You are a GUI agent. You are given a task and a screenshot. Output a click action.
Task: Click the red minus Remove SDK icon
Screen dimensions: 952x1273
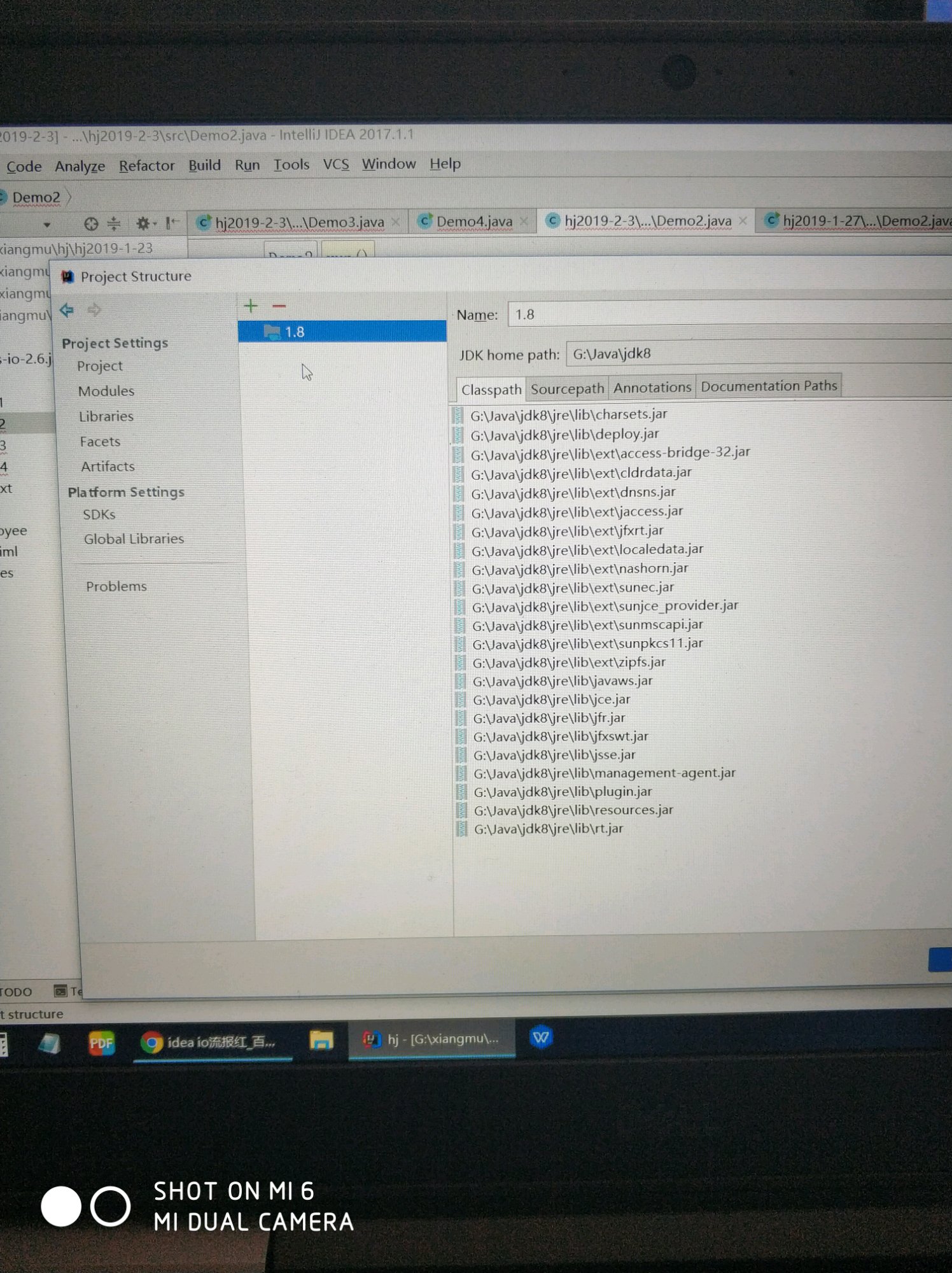pos(279,306)
